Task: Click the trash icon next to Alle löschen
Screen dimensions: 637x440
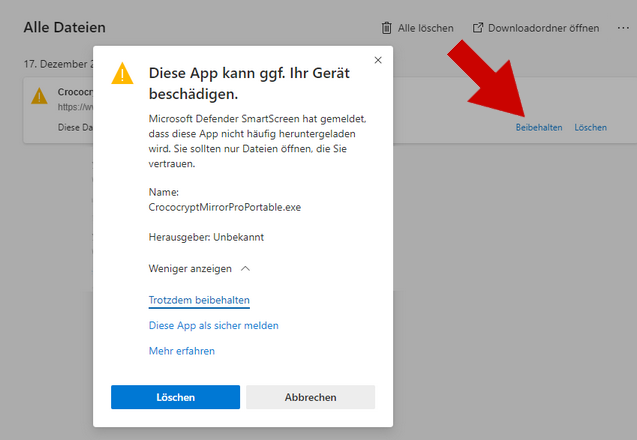Action: 386,28
